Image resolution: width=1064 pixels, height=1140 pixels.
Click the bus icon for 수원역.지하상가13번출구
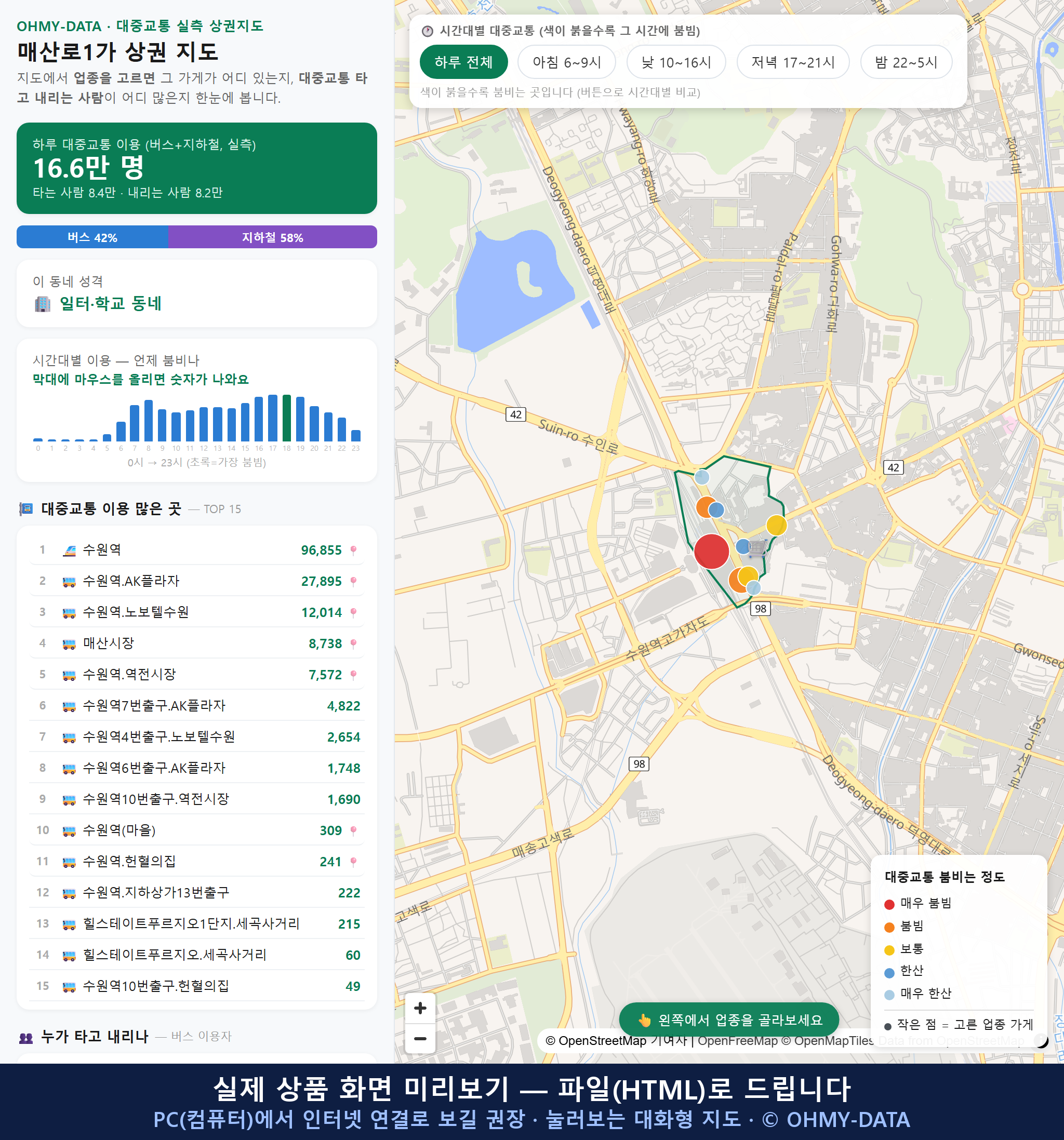(x=70, y=893)
